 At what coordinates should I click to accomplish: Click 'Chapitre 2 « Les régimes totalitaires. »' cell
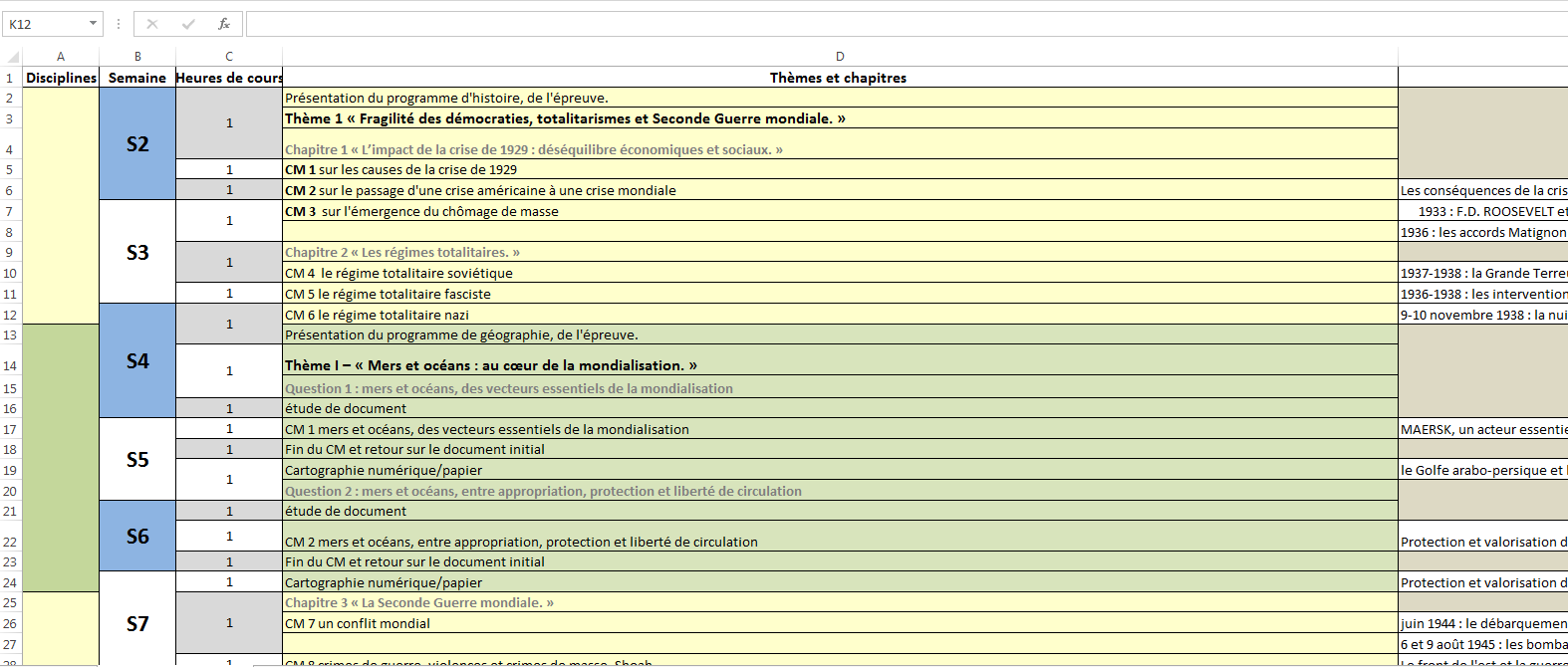(840, 252)
